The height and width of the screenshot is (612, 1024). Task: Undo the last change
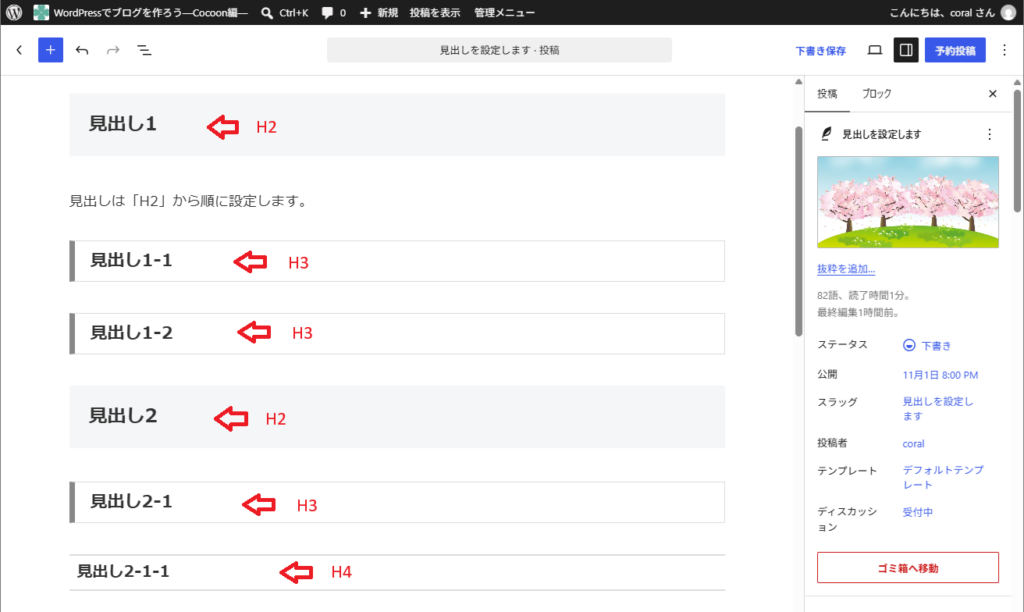click(82, 50)
